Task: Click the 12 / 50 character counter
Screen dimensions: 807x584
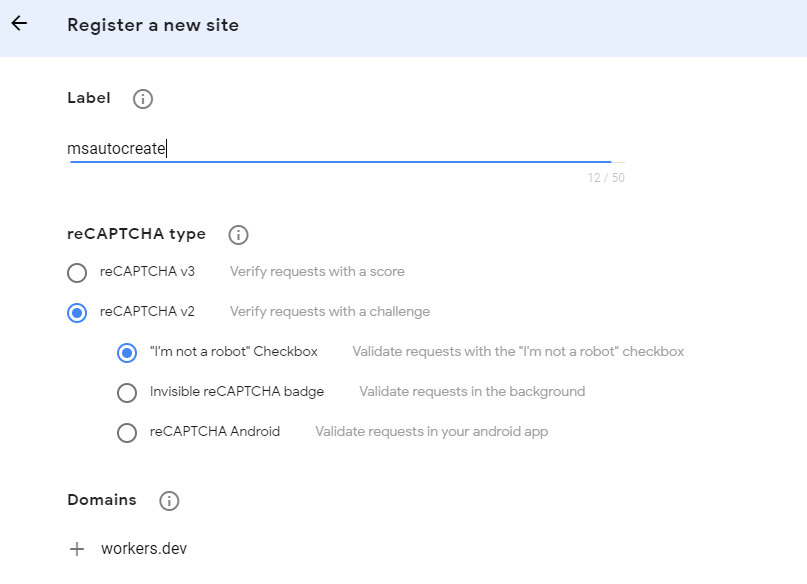Action: [x=606, y=178]
